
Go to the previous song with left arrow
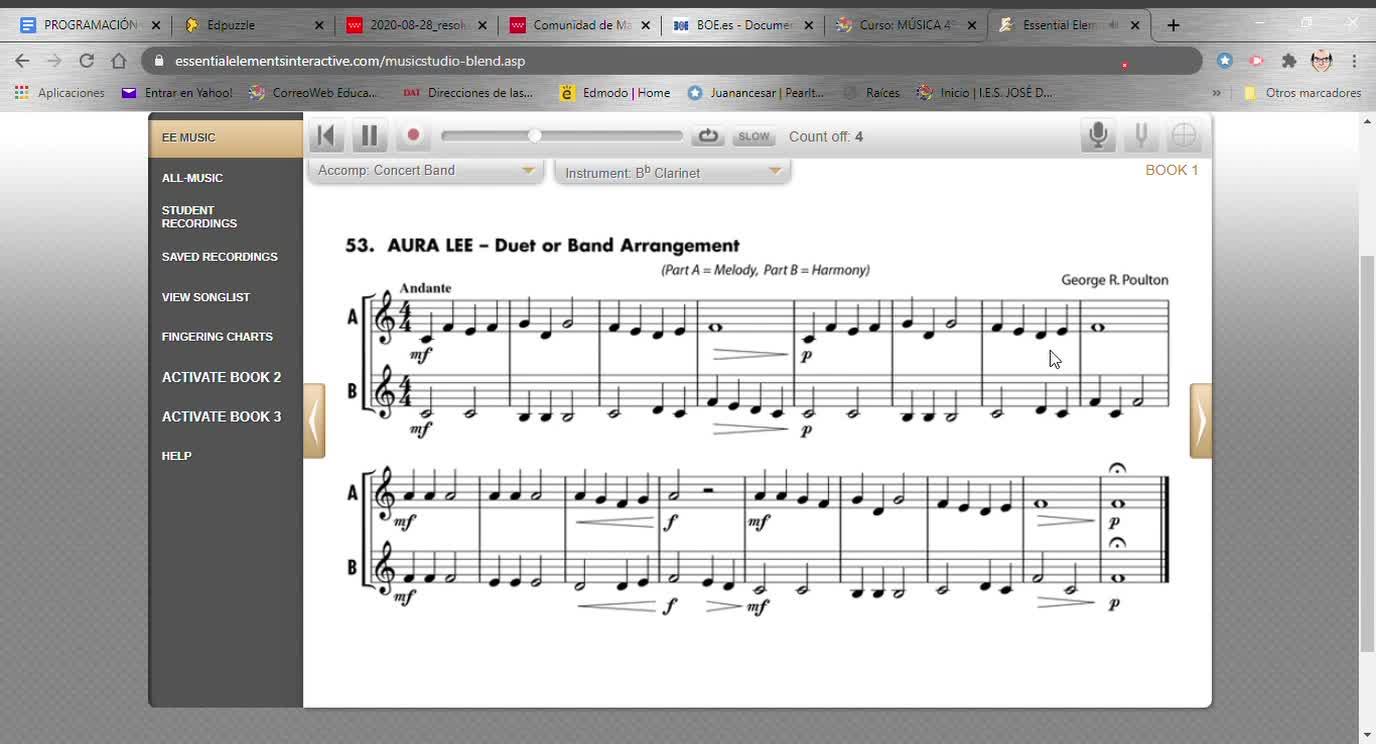(x=314, y=421)
